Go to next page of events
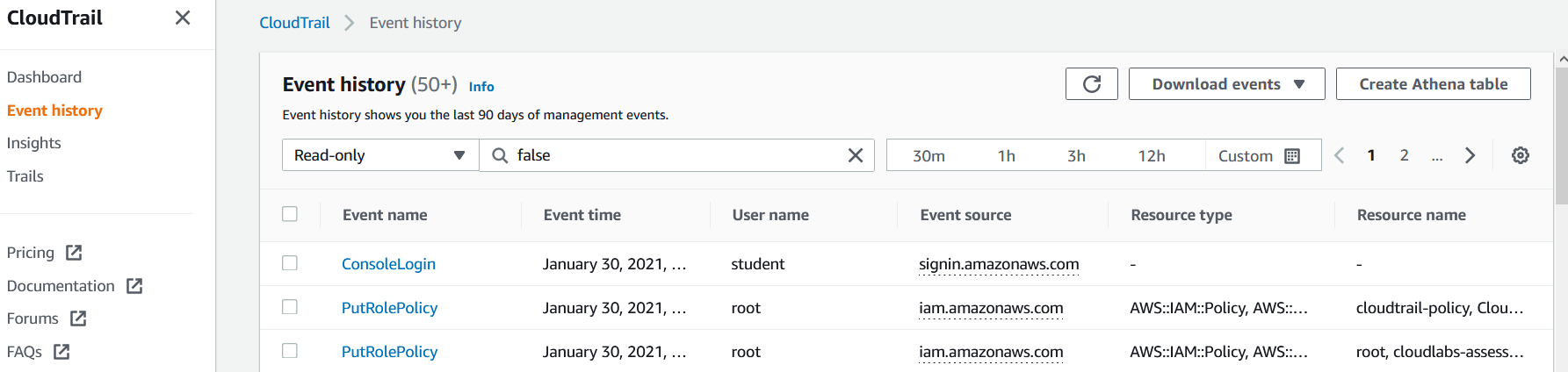Image resolution: width=1568 pixels, height=372 pixels. click(x=1470, y=155)
